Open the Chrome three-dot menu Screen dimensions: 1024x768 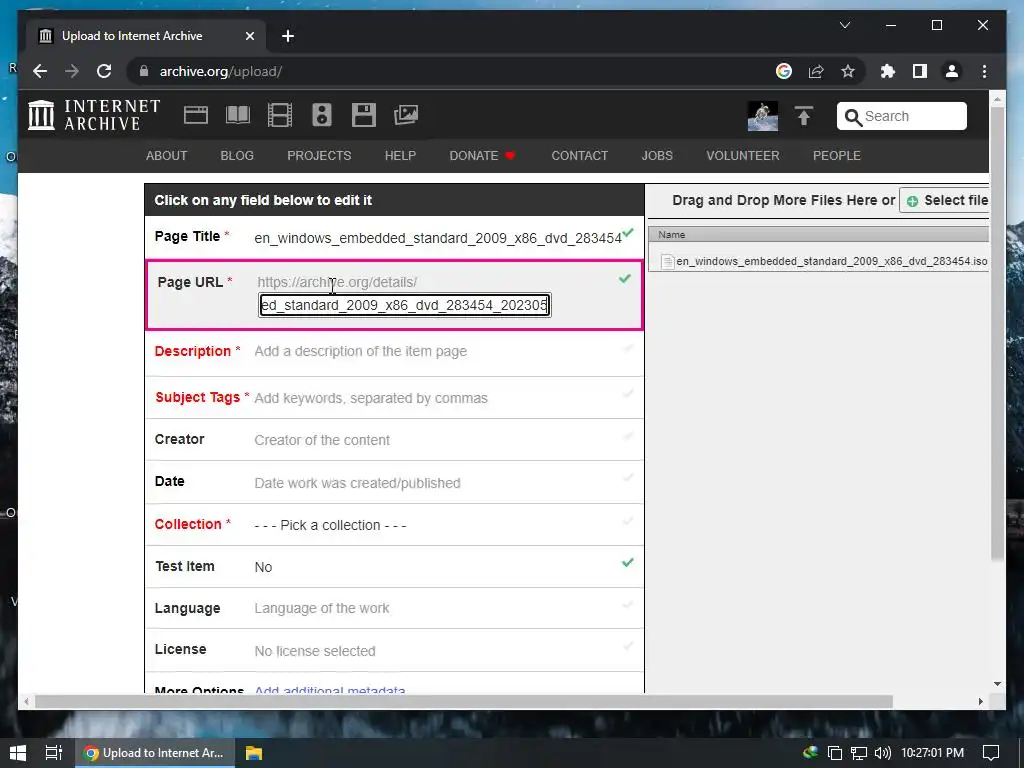pyautogui.click(x=984, y=71)
